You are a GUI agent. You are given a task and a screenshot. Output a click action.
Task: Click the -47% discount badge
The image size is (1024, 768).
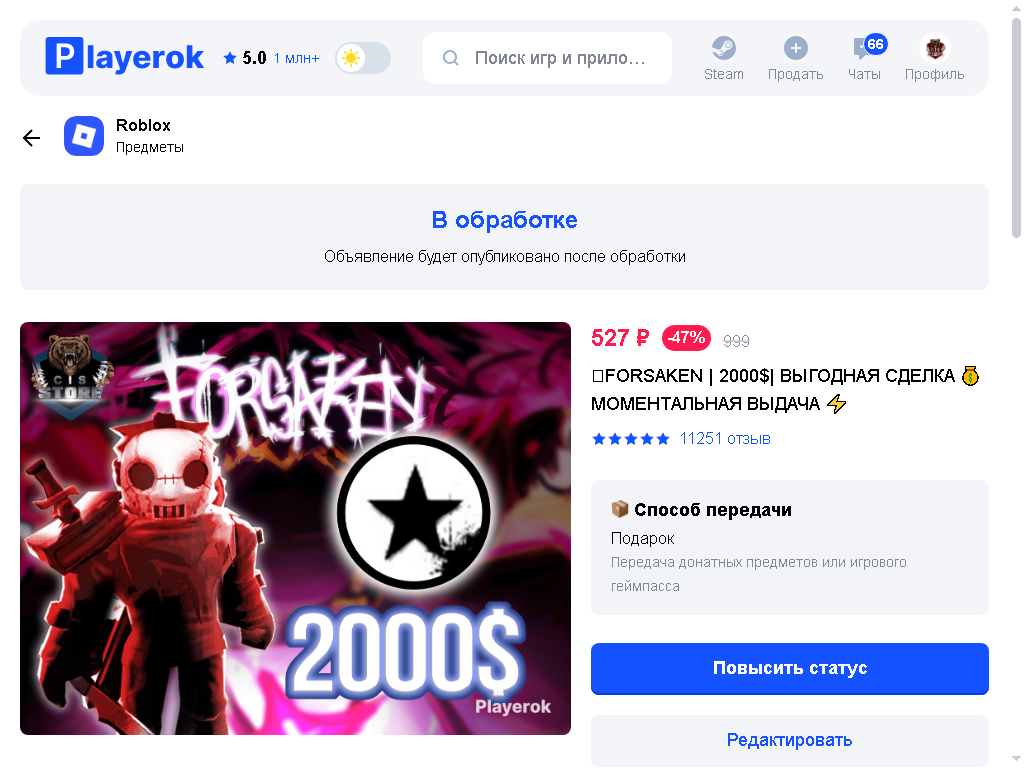tap(686, 338)
